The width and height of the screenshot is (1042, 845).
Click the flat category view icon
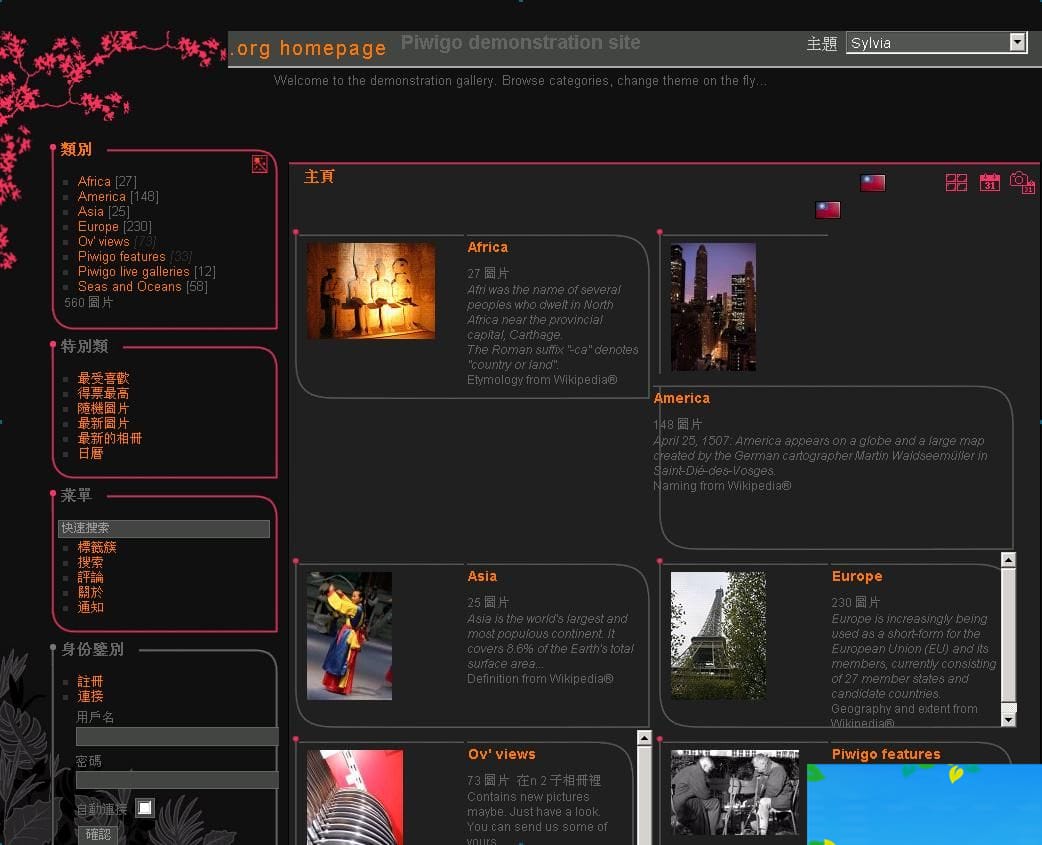pyautogui.click(x=956, y=183)
